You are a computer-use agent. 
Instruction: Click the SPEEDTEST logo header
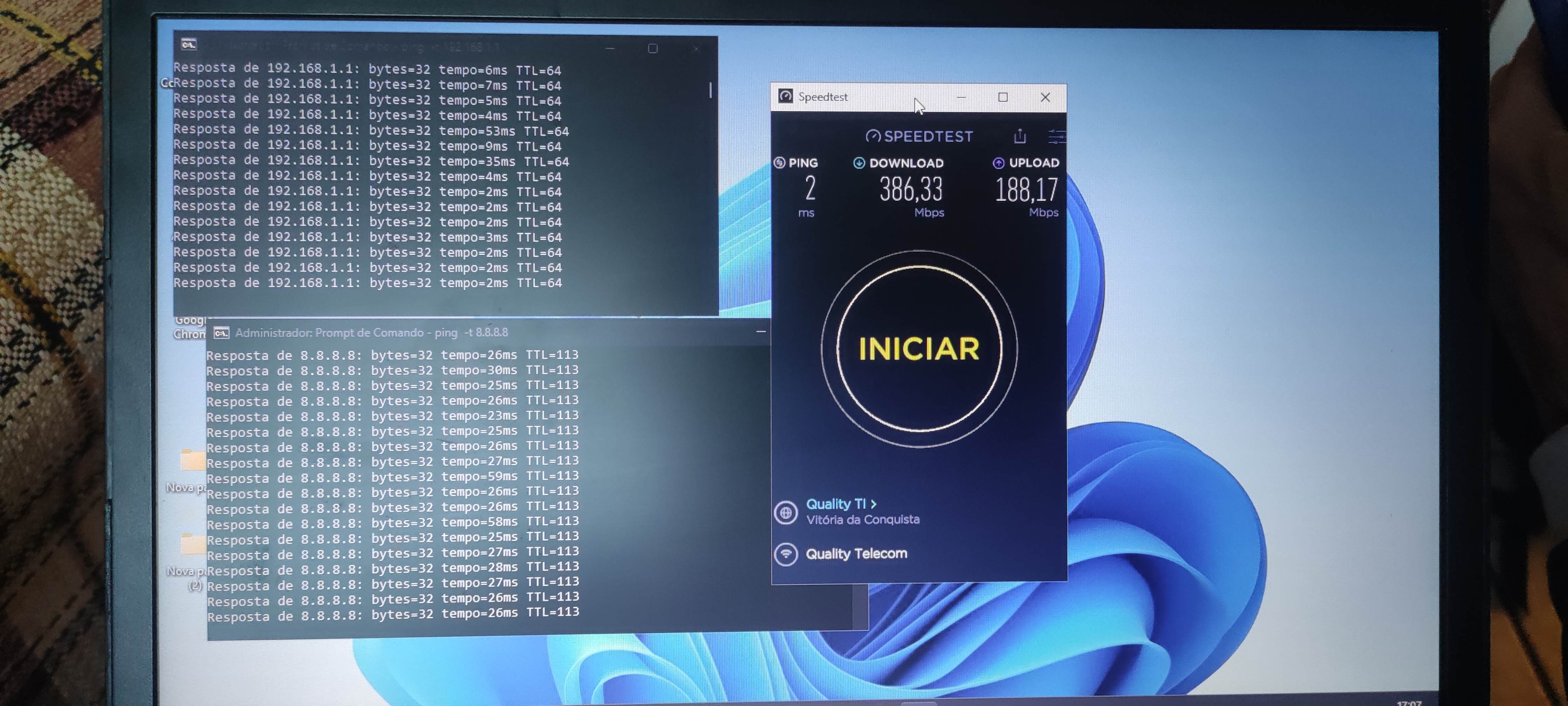(x=919, y=137)
